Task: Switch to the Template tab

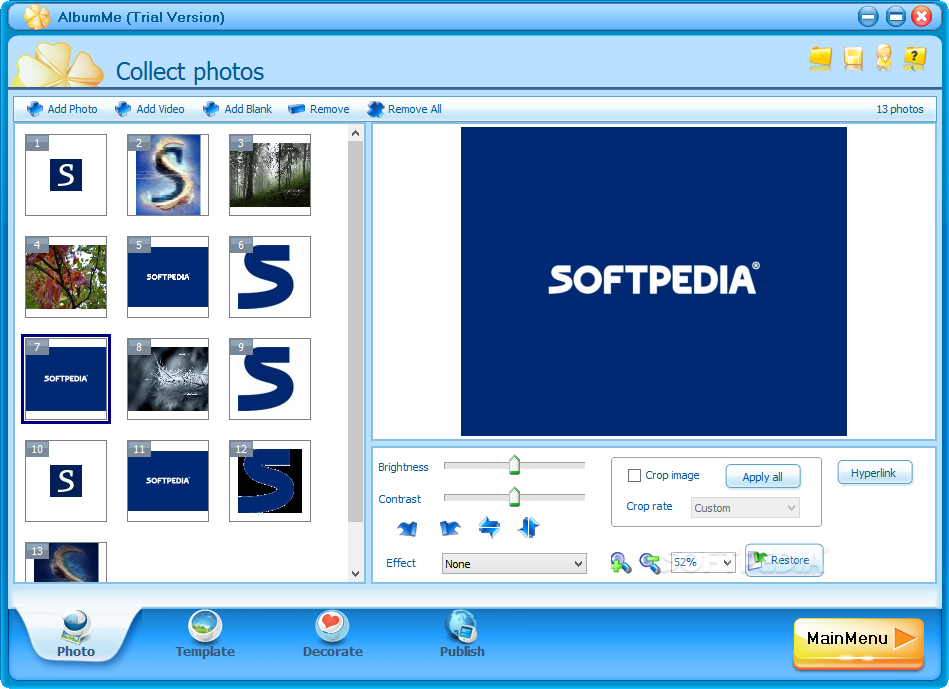Action: pyautogui.click(x=205, y=635)
